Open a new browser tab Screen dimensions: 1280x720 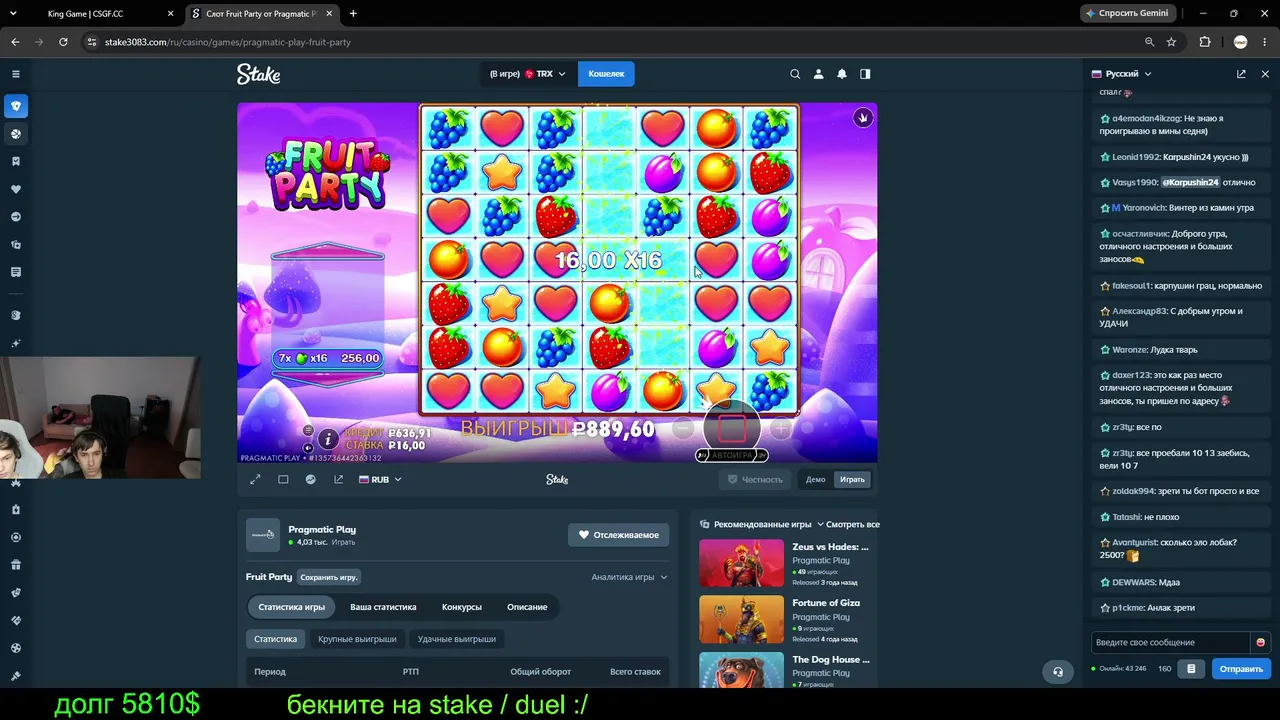point(353,14)
